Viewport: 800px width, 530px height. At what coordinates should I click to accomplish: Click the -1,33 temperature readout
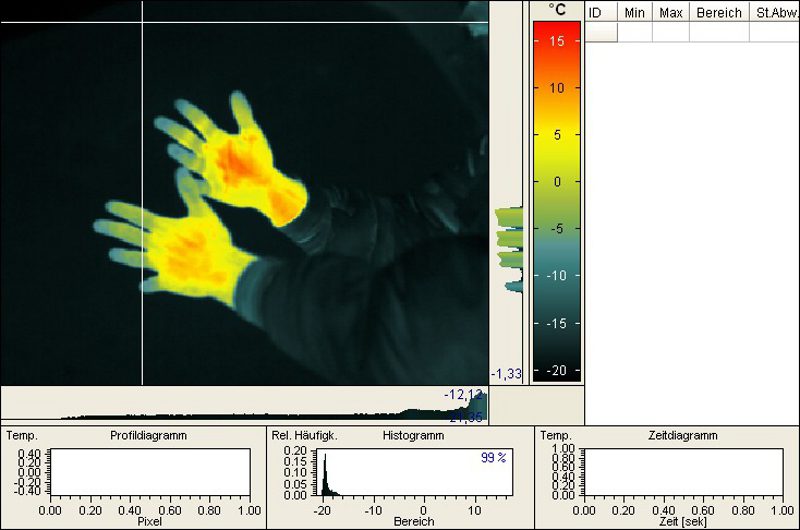(507, 374)
